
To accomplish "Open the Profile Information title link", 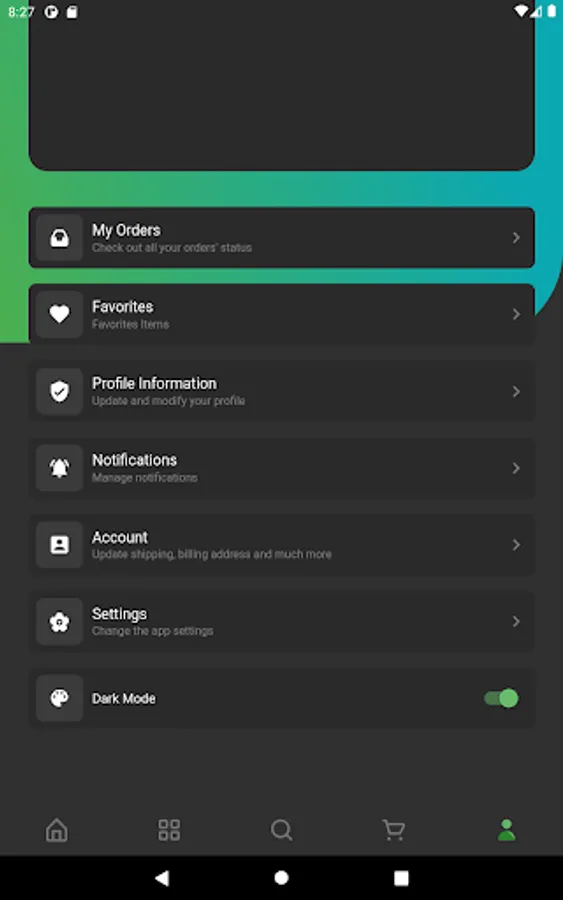I will pos(154,383).
